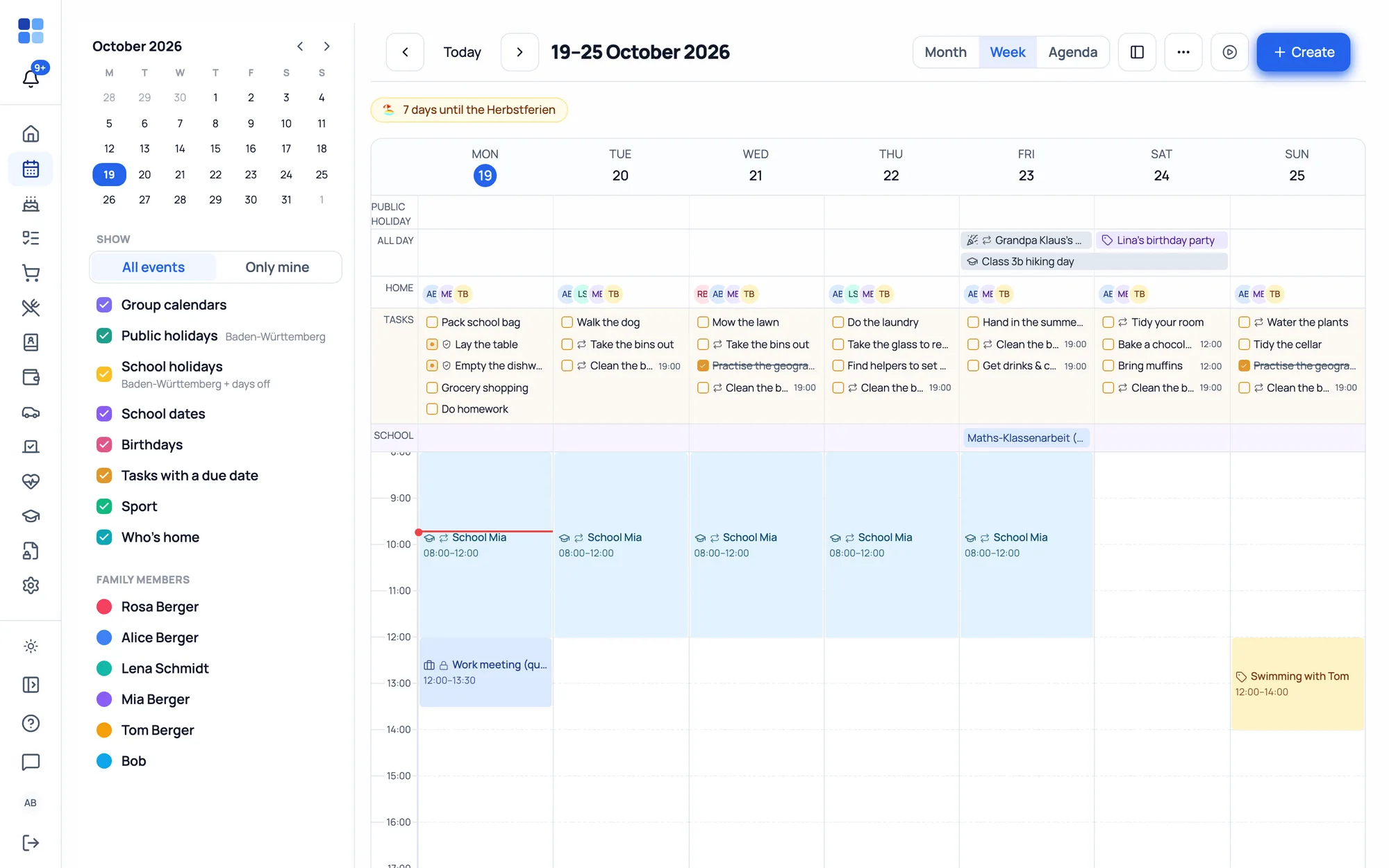Open the birthday cake icon in sidebar
This screenshot has height=868, width=1389.
[31, 203]
